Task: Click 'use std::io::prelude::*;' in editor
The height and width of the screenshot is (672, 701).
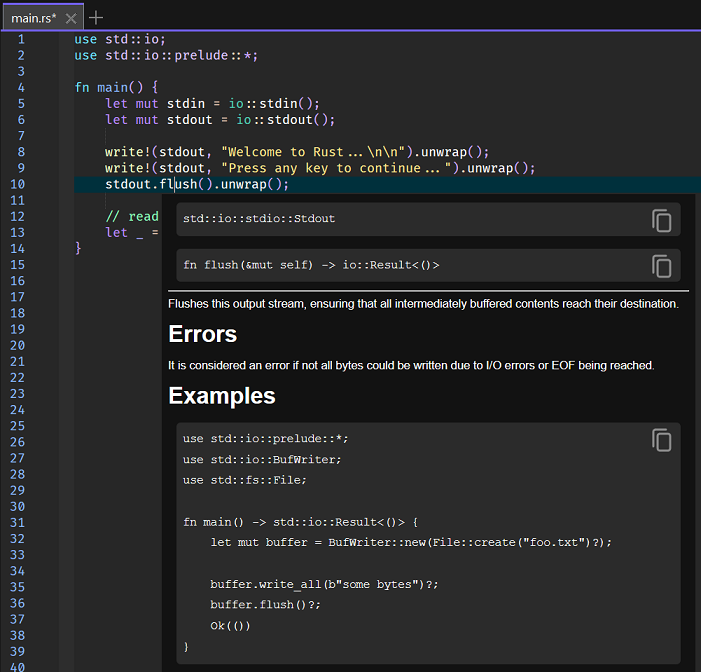Action: tap(166, 55)
